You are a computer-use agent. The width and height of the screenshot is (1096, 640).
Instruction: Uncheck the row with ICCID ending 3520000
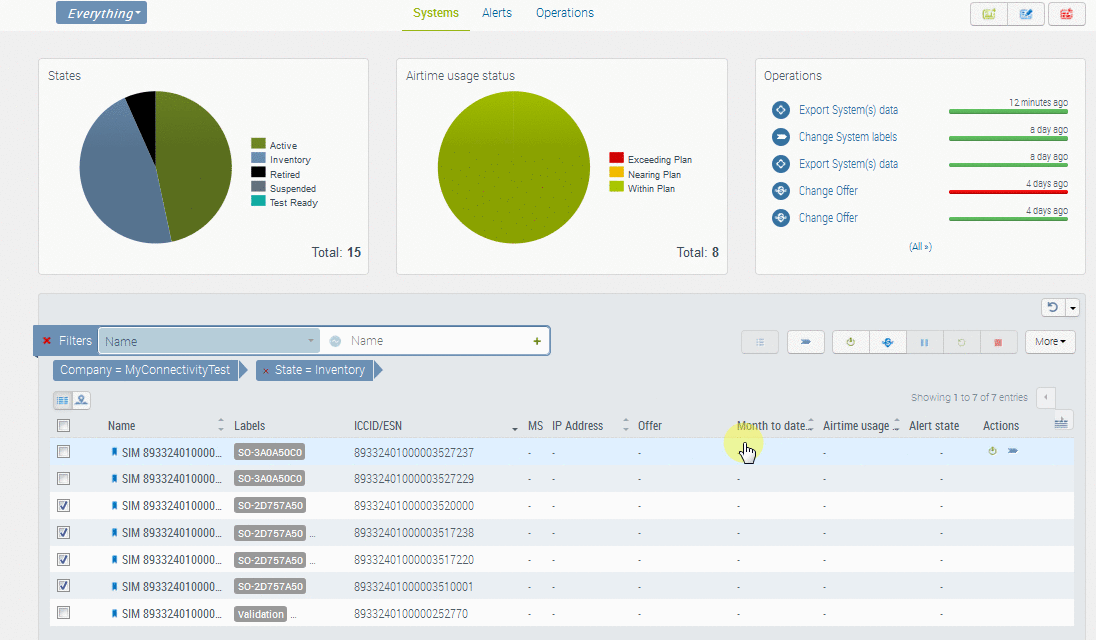[63, 506]
